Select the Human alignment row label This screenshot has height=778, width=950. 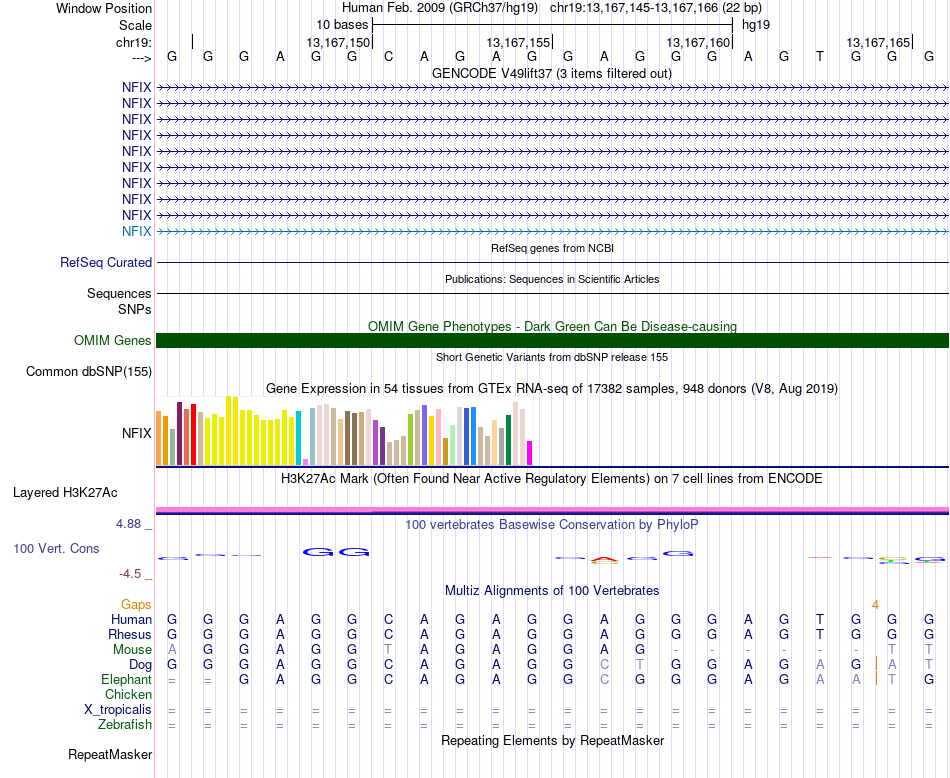tap(131, 619)
